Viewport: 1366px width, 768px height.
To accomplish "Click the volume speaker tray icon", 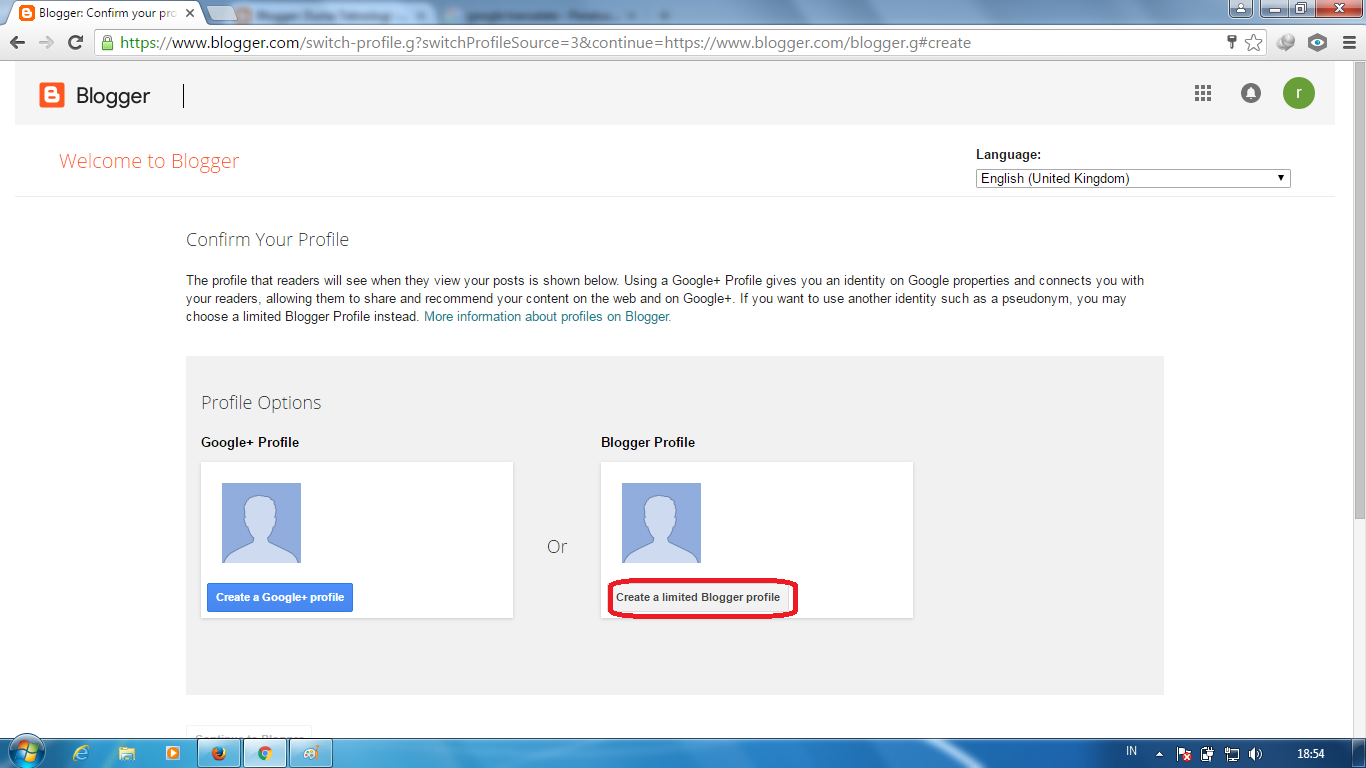I will click(1256, 754).
